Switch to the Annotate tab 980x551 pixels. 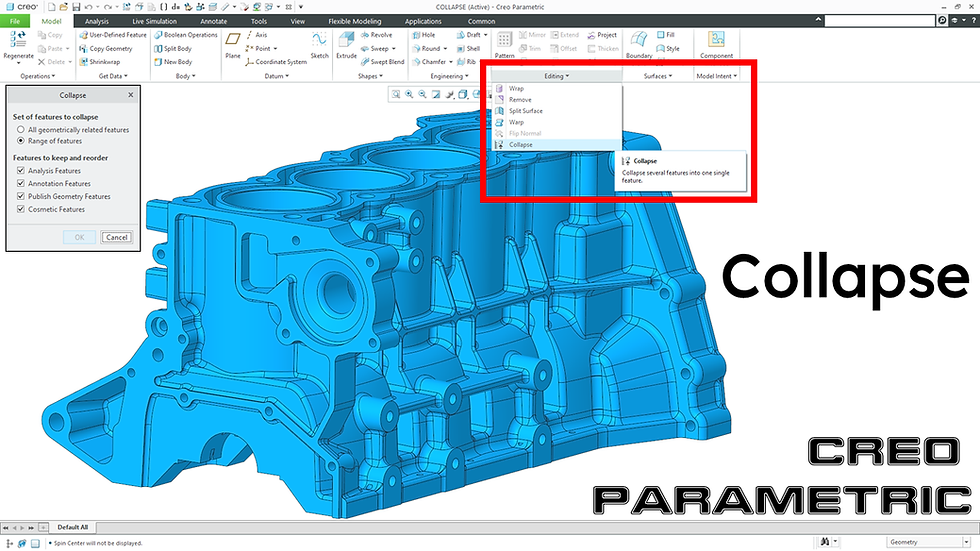coord(213,21)
